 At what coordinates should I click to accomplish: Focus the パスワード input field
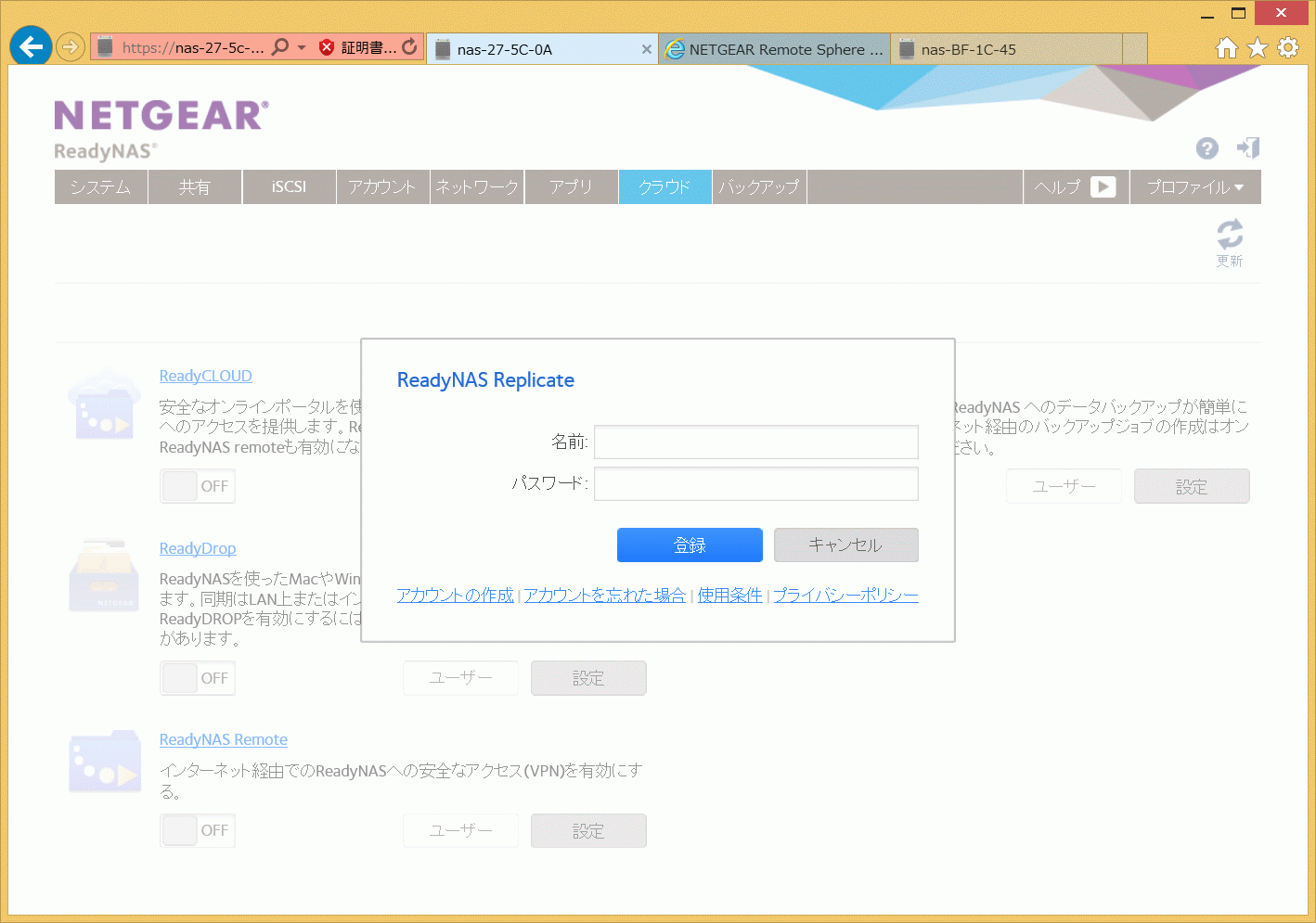[x=755, y=483]
